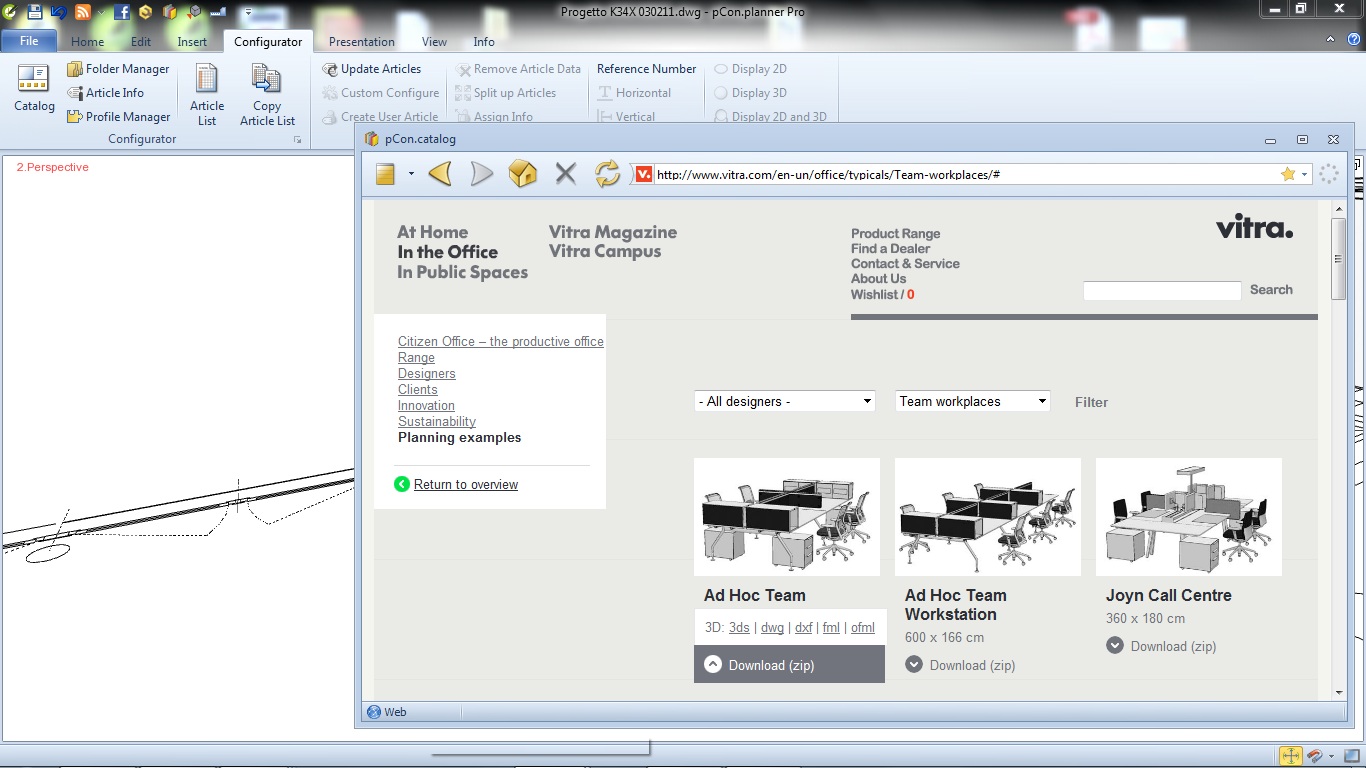Click the Designers sidebar link

click(427, 374)
